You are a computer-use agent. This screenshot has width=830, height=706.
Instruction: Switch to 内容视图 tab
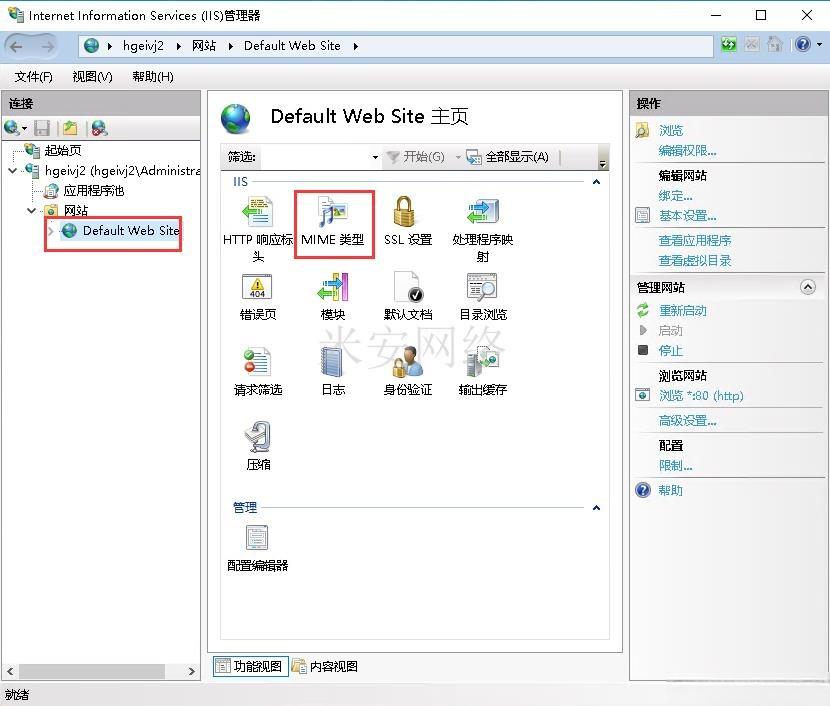325,666
